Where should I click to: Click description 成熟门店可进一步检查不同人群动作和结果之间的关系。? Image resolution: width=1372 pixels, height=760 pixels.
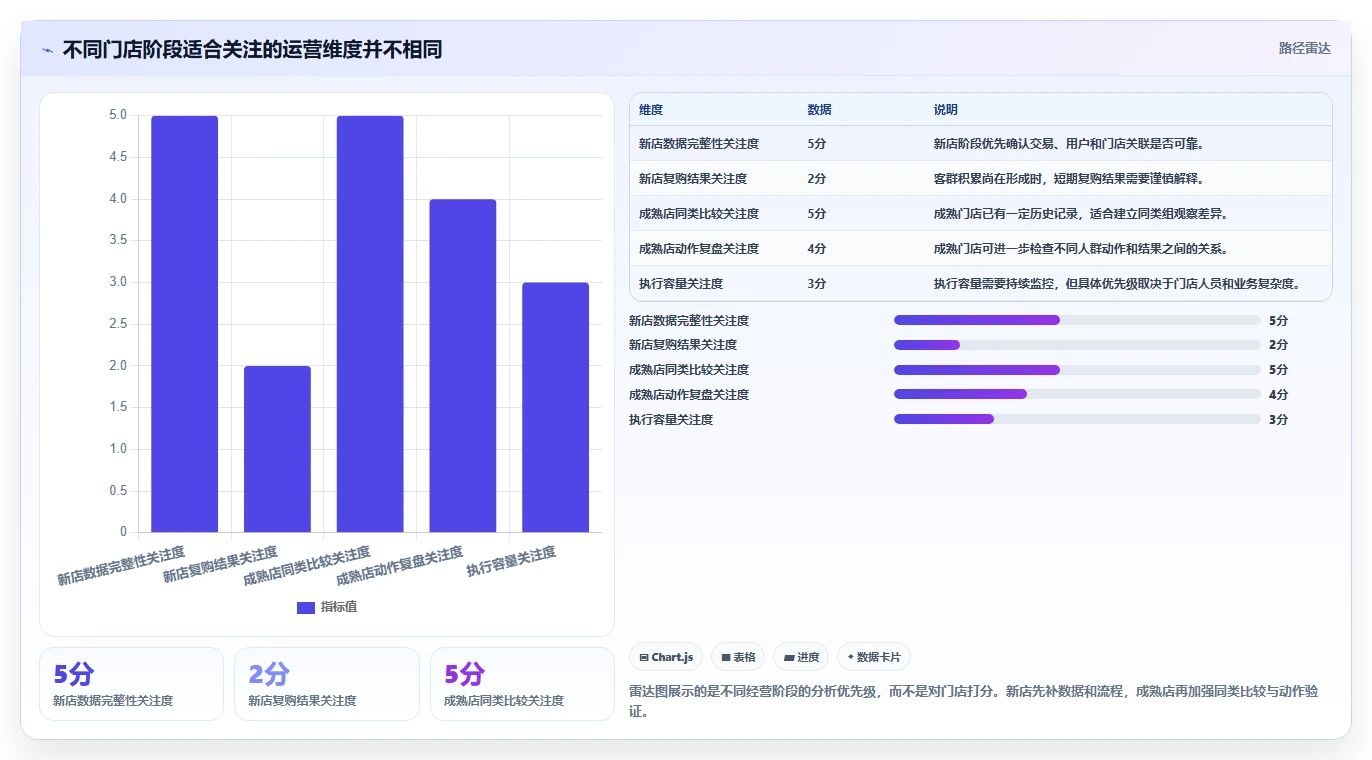point(1081,249)
